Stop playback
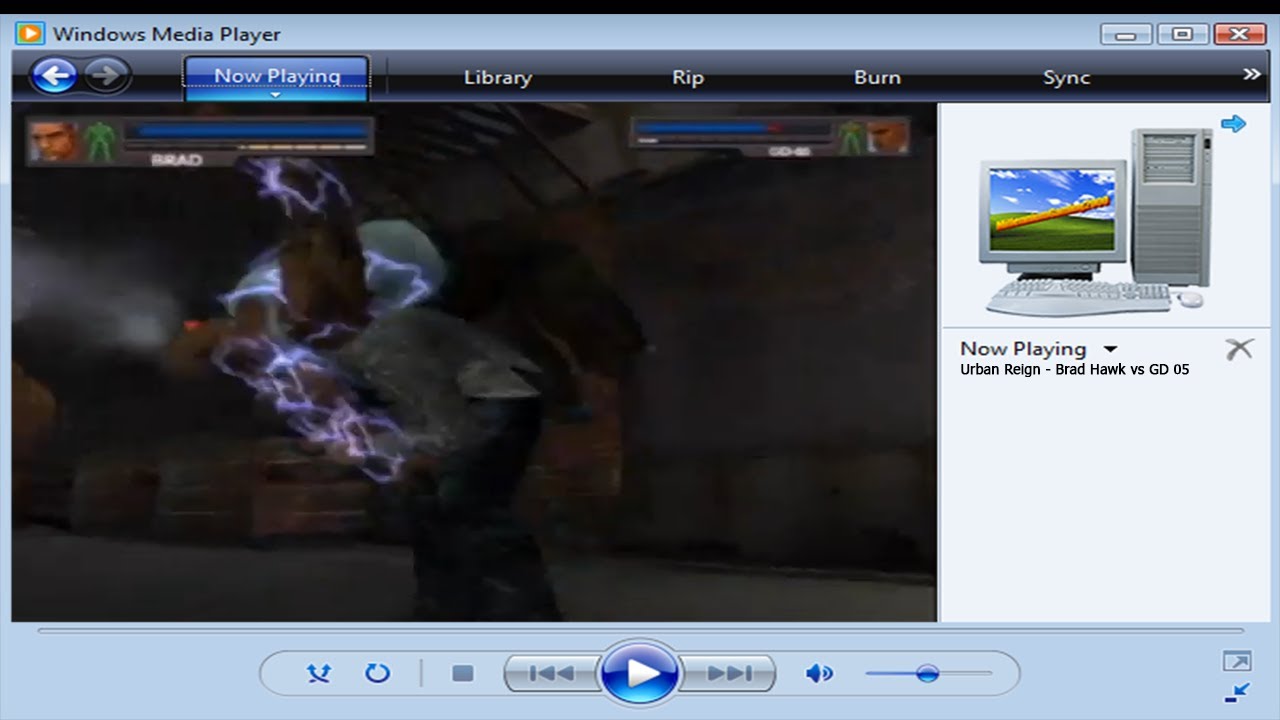The width and height of the screenshot is (1280, 720). click(x=462, y=673)
